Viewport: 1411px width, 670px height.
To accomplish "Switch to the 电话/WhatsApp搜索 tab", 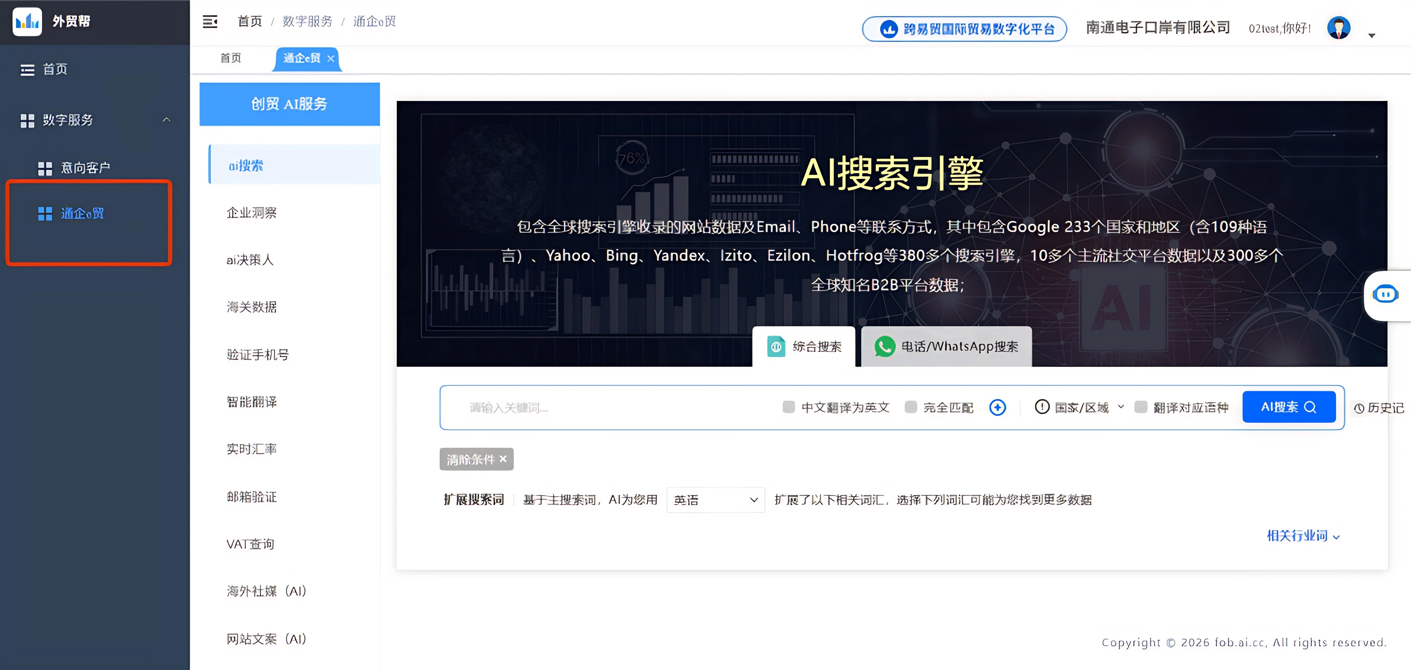I will coord(945,346).
